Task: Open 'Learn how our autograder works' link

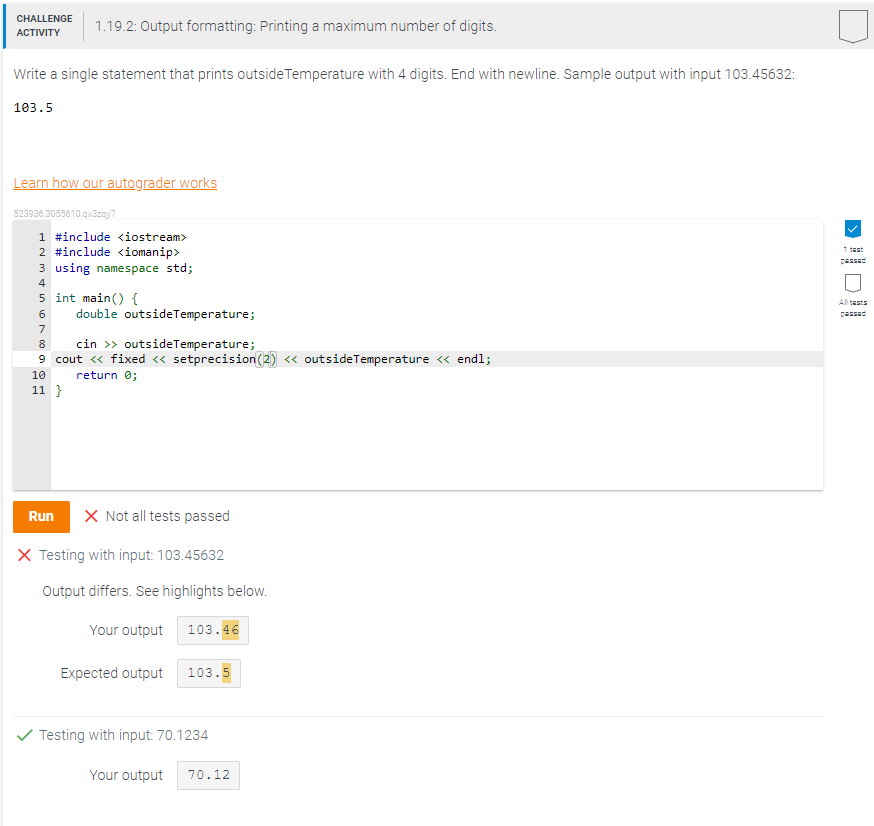Action: [115, 183]
